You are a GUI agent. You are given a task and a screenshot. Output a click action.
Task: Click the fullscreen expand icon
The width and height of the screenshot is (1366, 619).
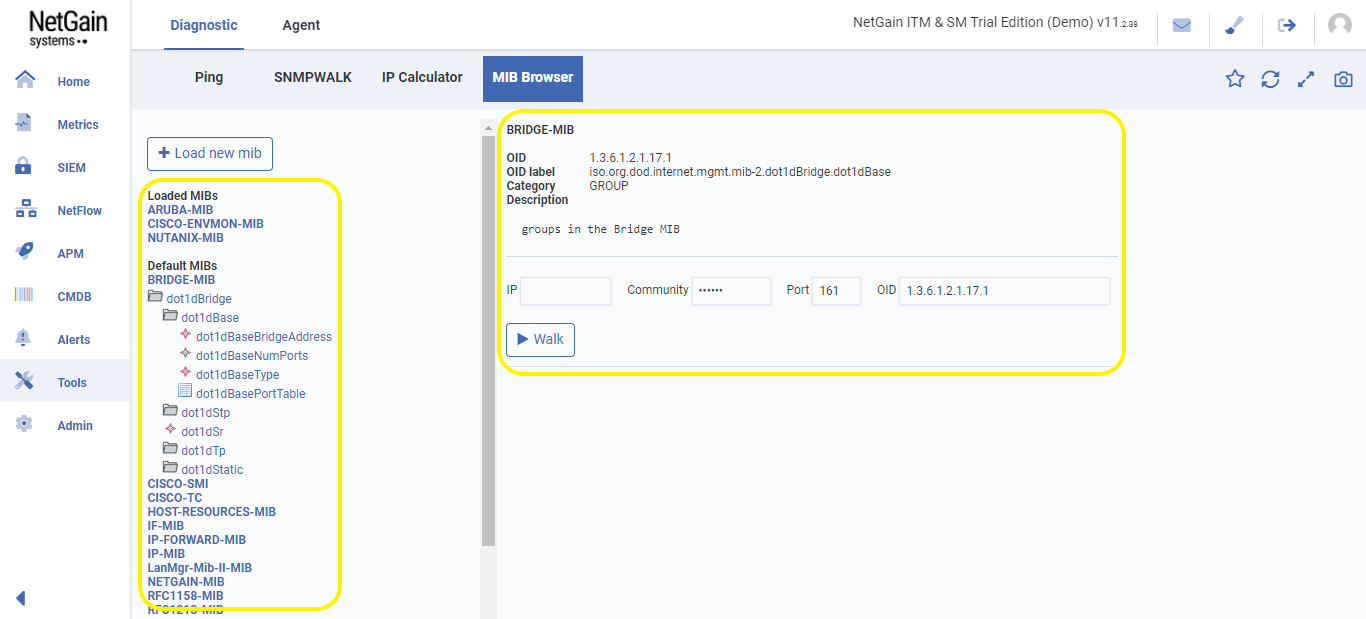click(x=1306, y=79)
